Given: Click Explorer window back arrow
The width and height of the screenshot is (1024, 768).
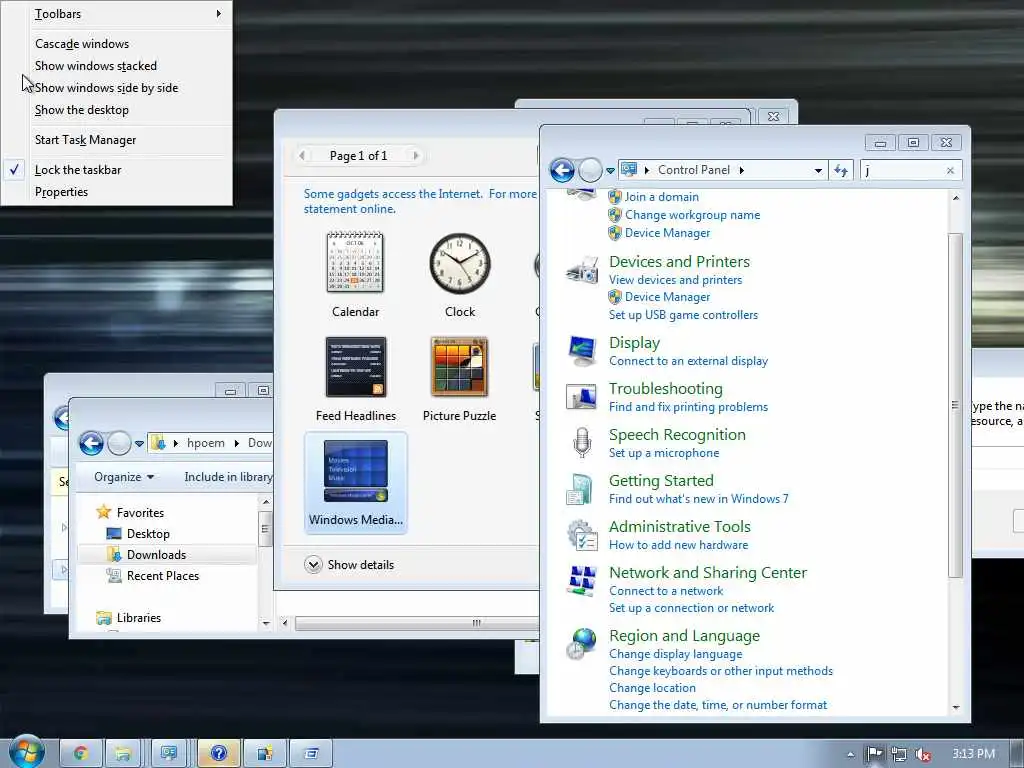Looking at the screenshot, I should point(91,443).
